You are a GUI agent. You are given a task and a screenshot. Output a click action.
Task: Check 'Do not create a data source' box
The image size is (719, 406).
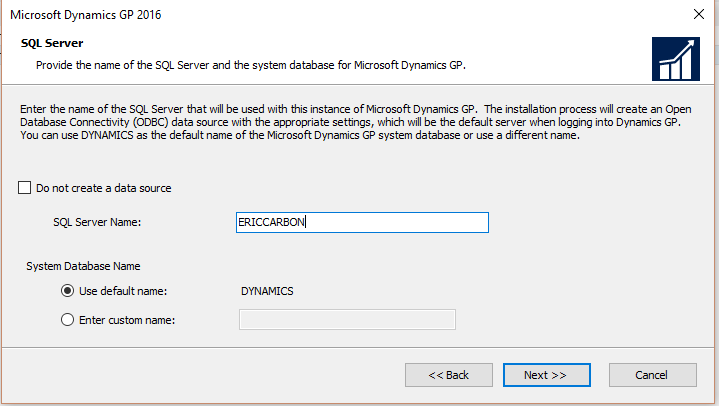(x=24, y=188)
